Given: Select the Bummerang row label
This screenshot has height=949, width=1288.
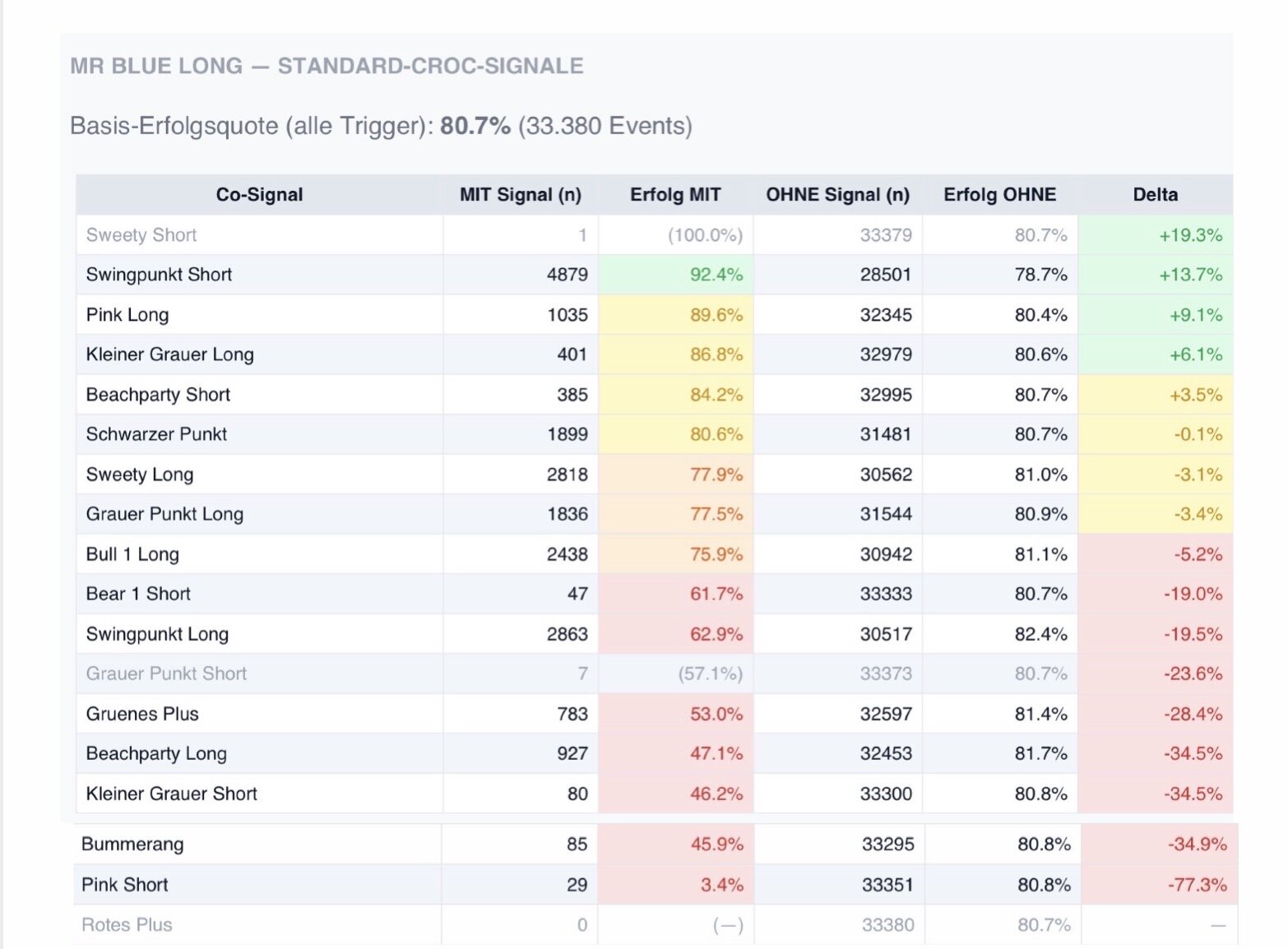Looking at the screenshot, I should point(132,845).
